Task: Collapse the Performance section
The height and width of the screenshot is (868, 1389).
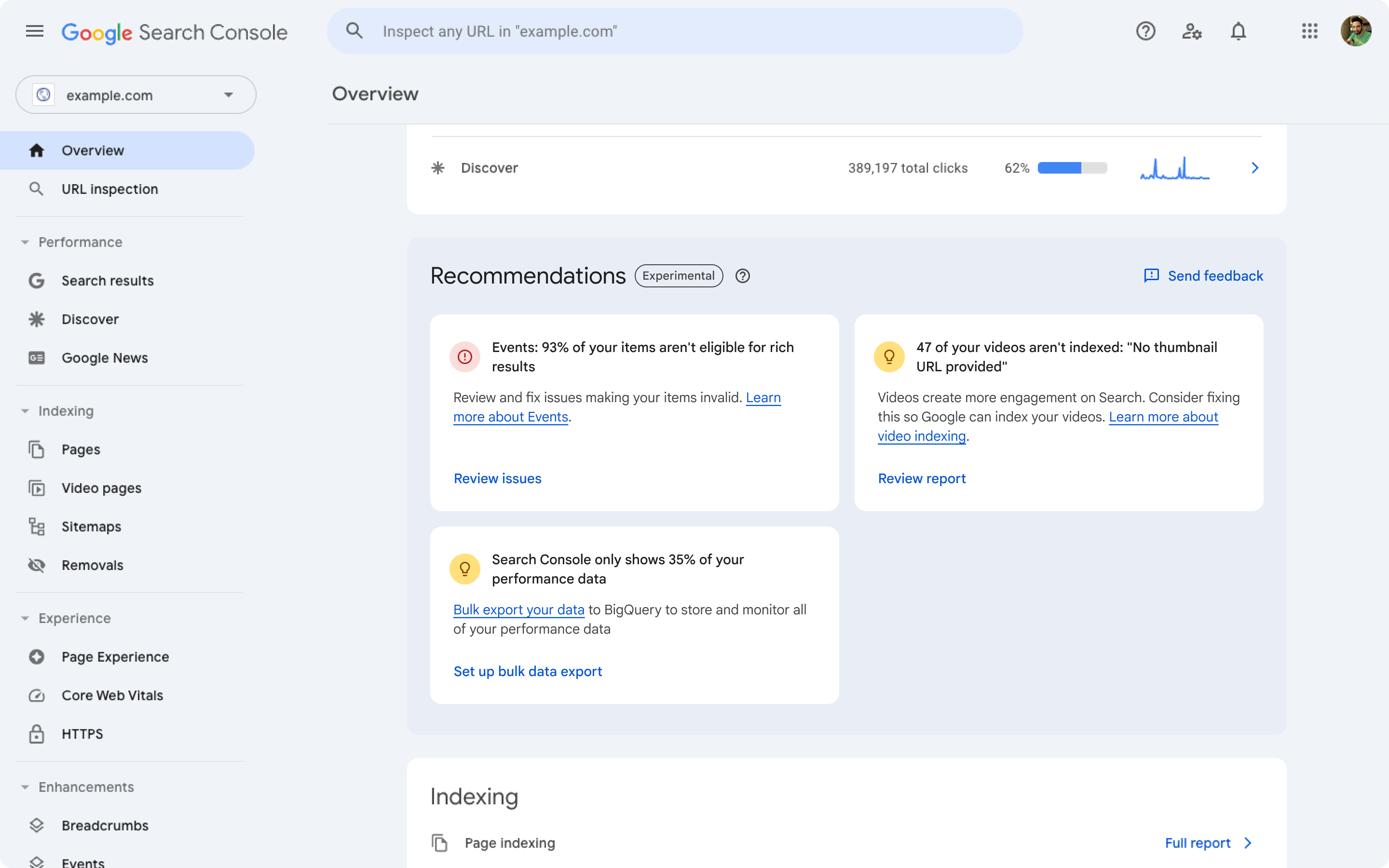Action: click(x=24, y=242)
